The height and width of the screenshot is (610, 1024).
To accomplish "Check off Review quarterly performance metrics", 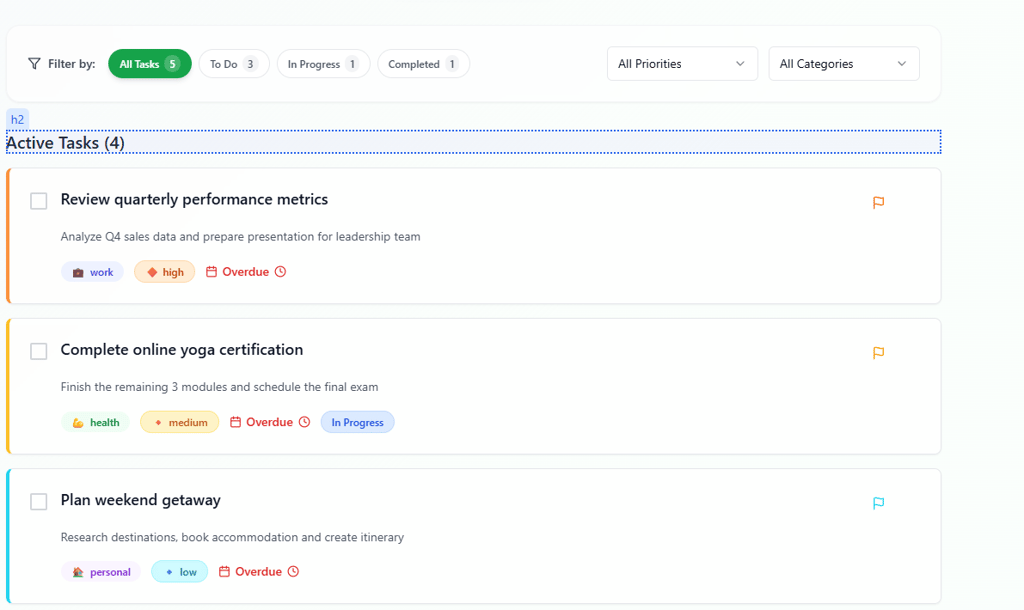I will pos(39,201).
